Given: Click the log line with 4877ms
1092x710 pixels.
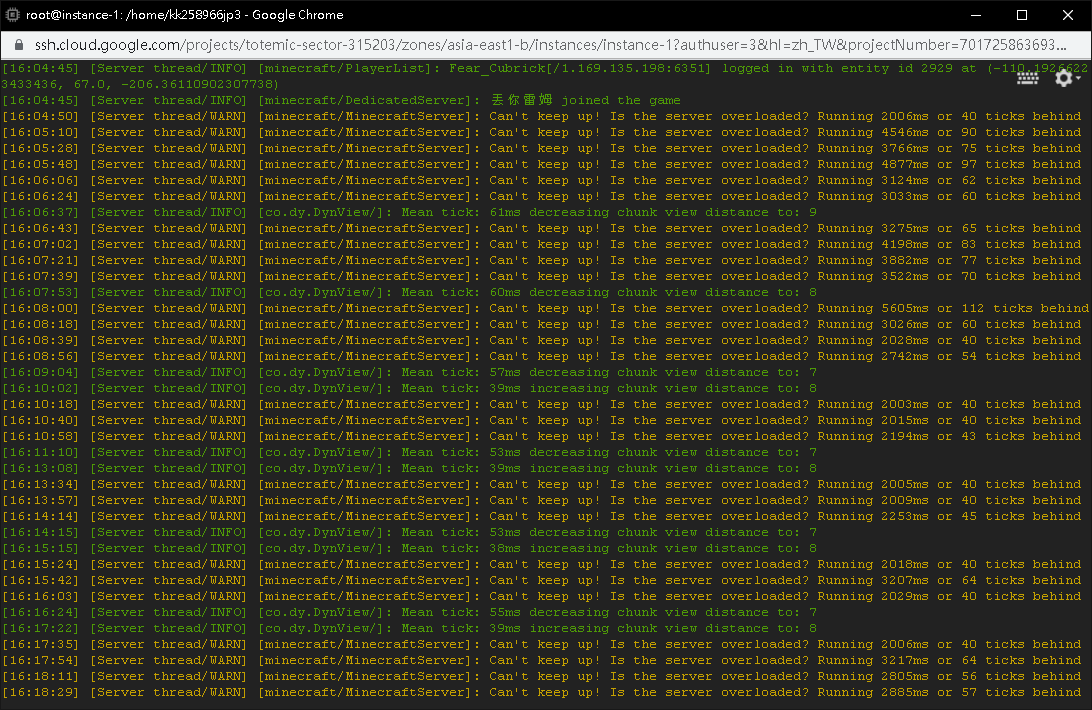Looking at the screenshot, I should tap(541, 164).
